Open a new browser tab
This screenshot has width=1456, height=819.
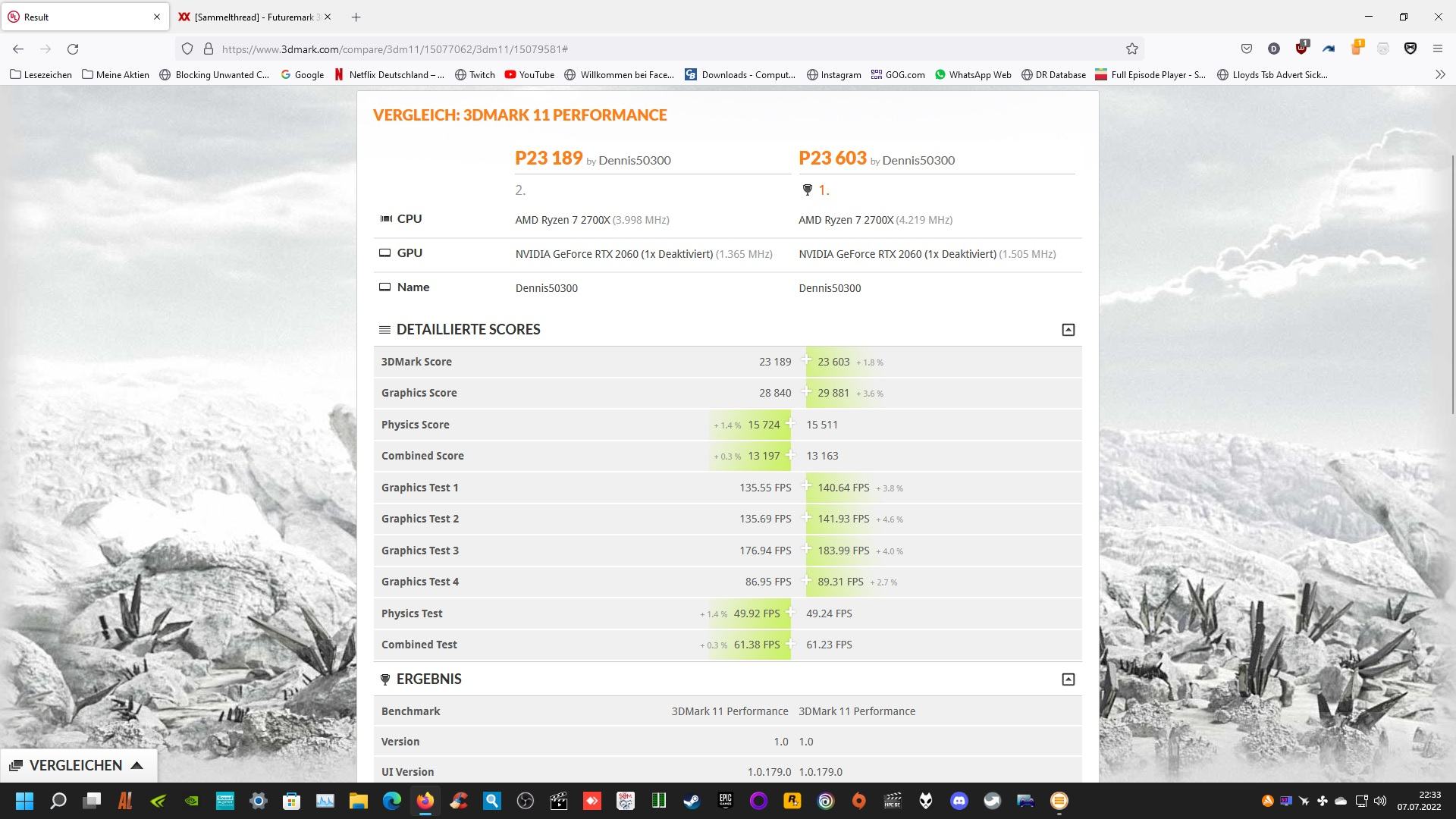[x=356, y=17]
